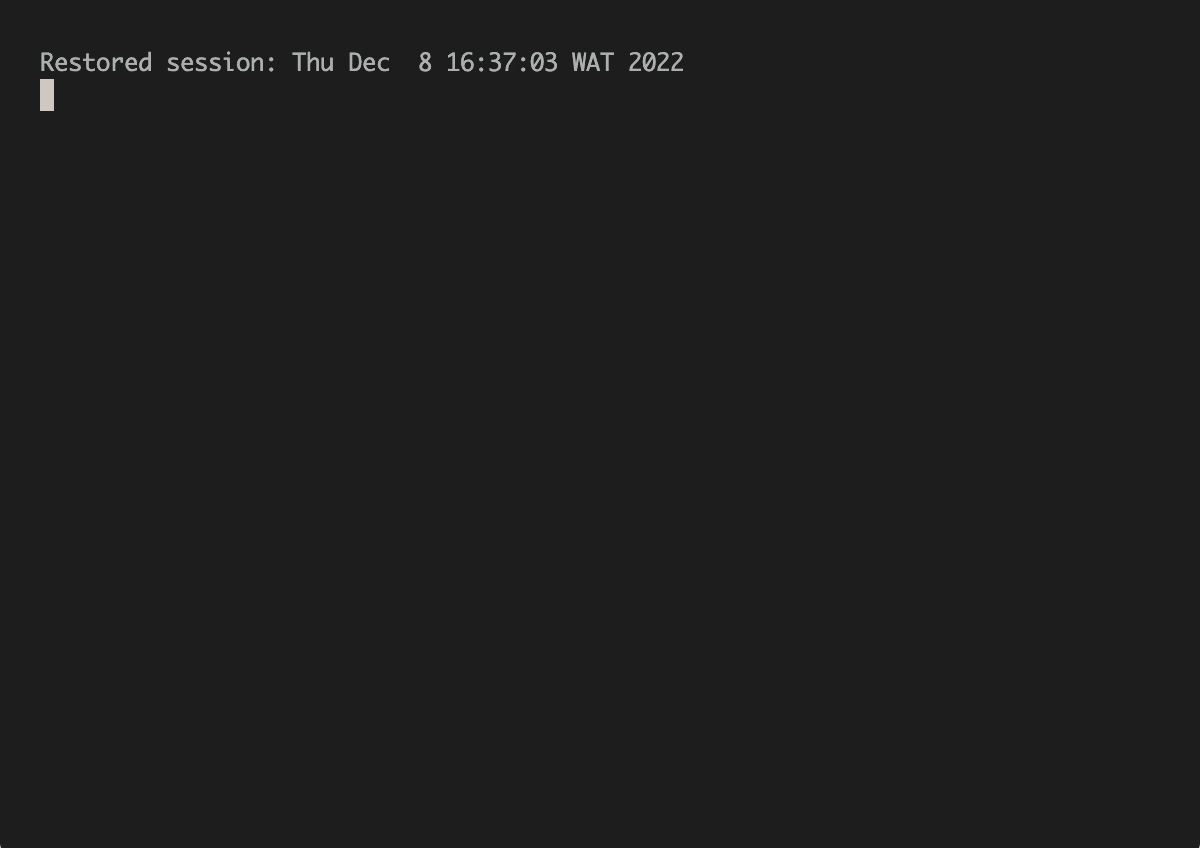Click the year "2022" at the line end
Image resolution: width=1200 pixels, height=848 pixels.
tap(656, 62)
